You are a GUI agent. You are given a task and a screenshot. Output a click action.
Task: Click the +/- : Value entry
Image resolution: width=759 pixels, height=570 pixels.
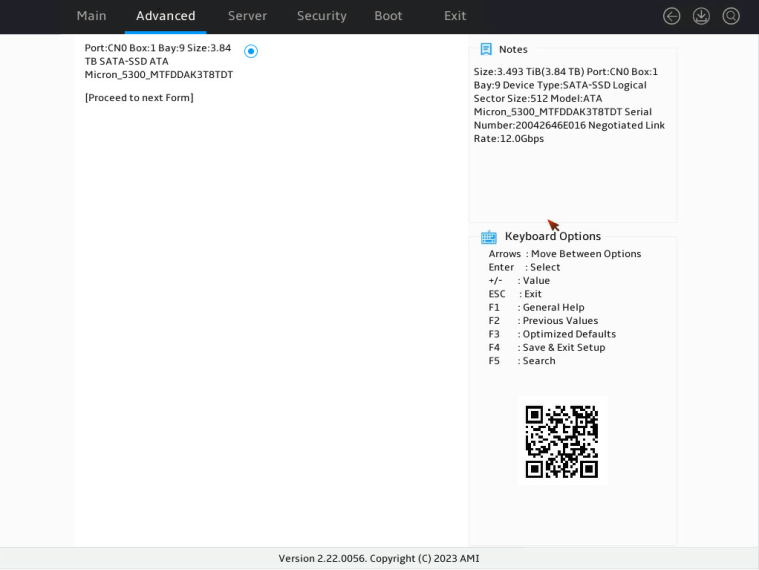pyautogui.click(x=519, y=281)
